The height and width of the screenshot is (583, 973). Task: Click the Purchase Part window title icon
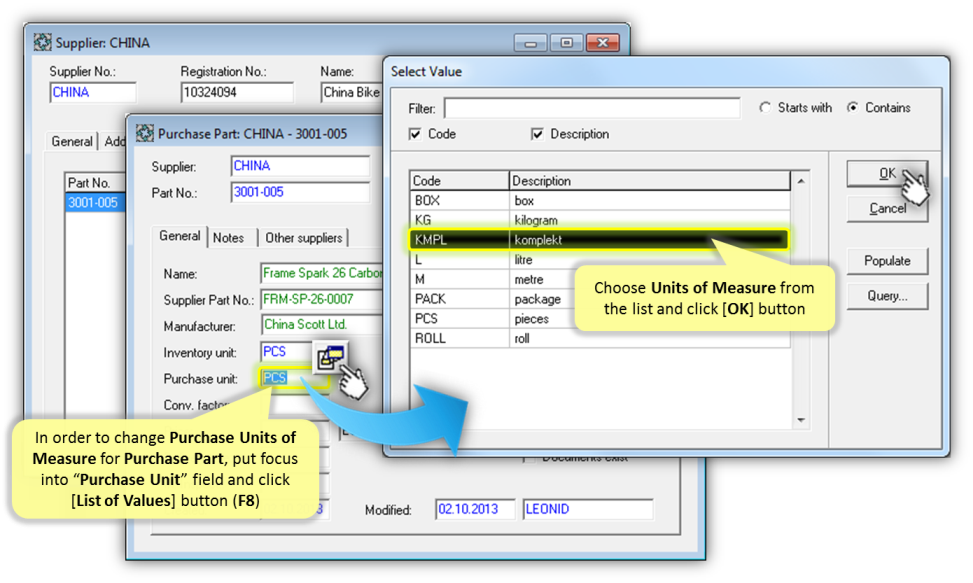click(144, 133)
